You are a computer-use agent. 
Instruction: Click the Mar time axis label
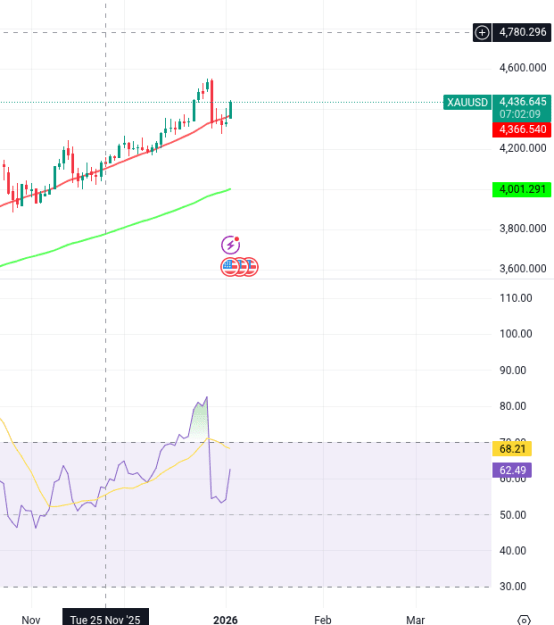[x=415, y=620]
